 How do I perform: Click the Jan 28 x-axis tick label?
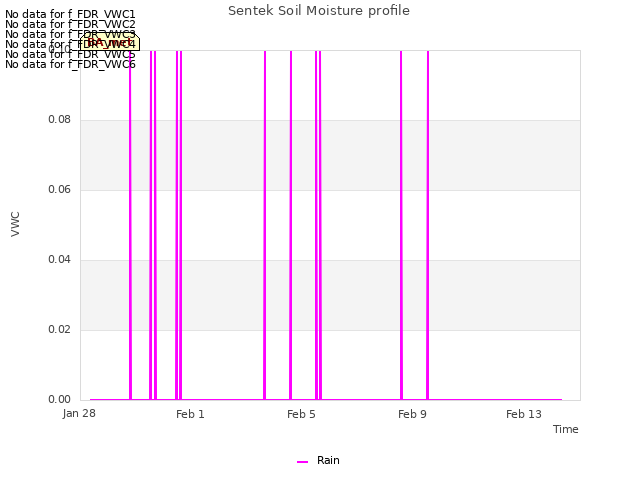[x=79, y=413]
